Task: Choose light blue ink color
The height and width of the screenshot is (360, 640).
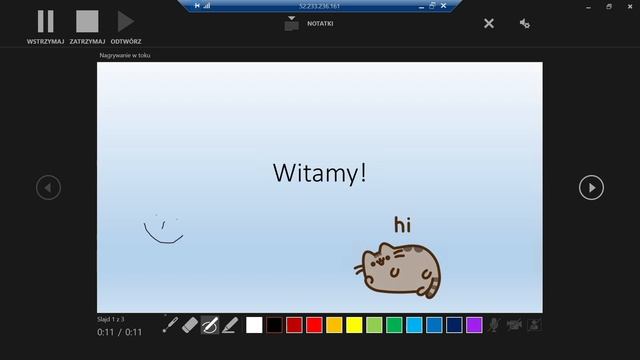Action: coord(414,325)
